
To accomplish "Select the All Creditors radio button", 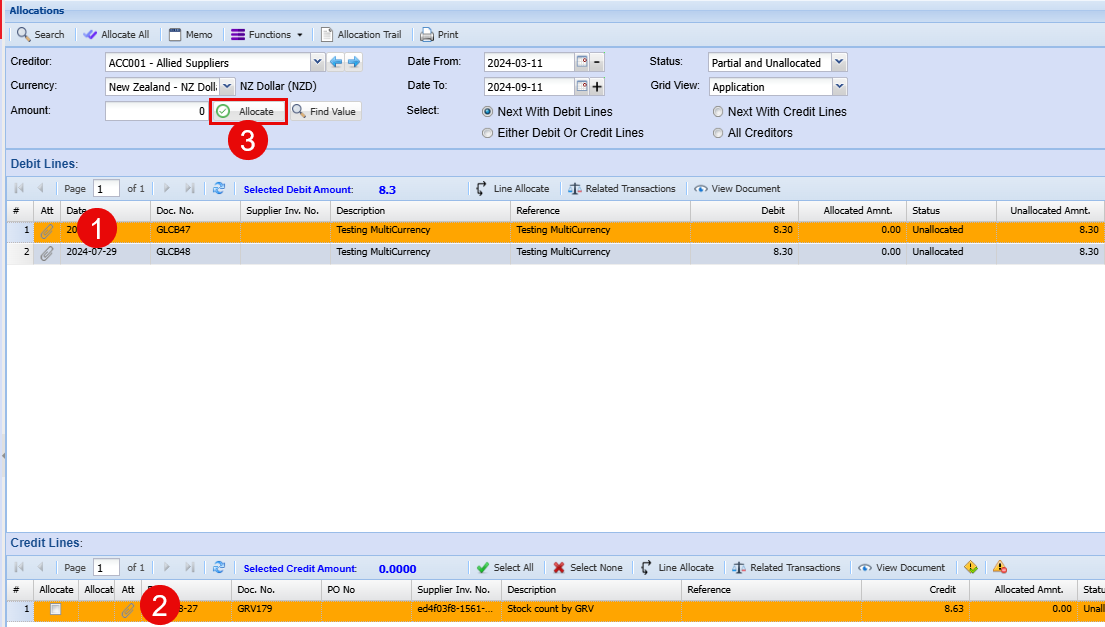I will tap(718, 133).
